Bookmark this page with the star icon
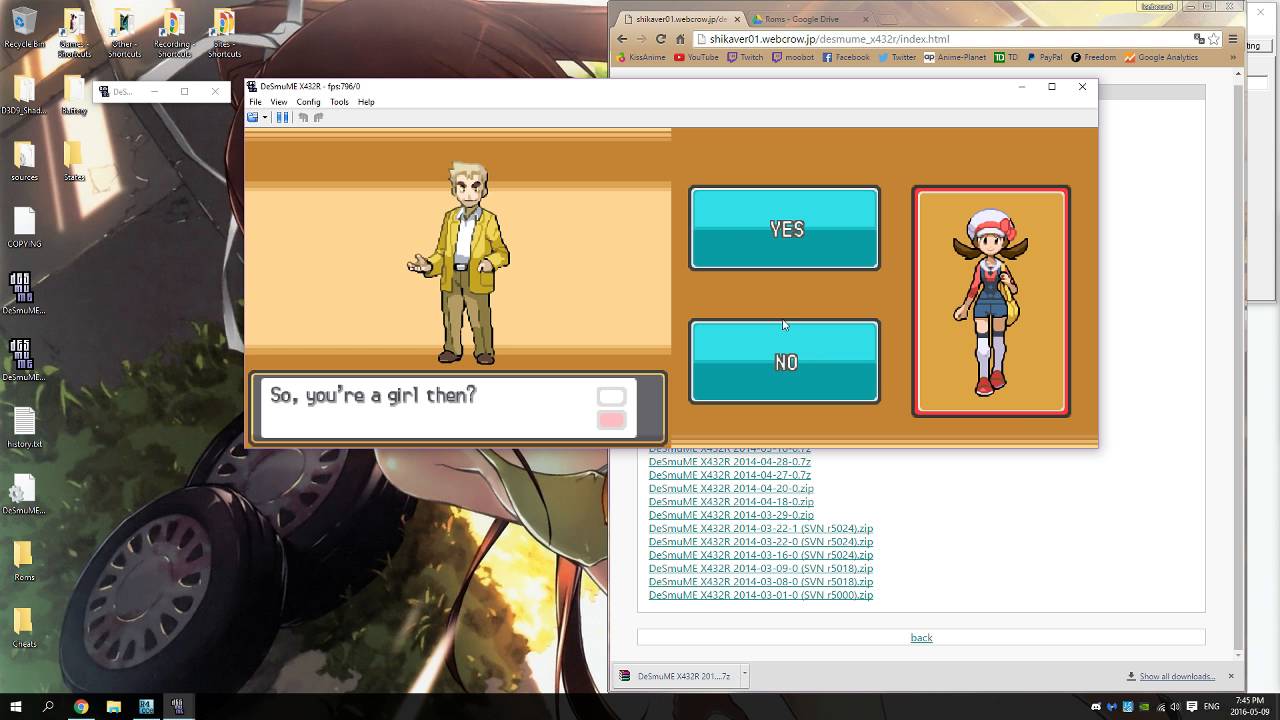The width and height of the screenshot is (1280, 720). [x=1214, y=39]
